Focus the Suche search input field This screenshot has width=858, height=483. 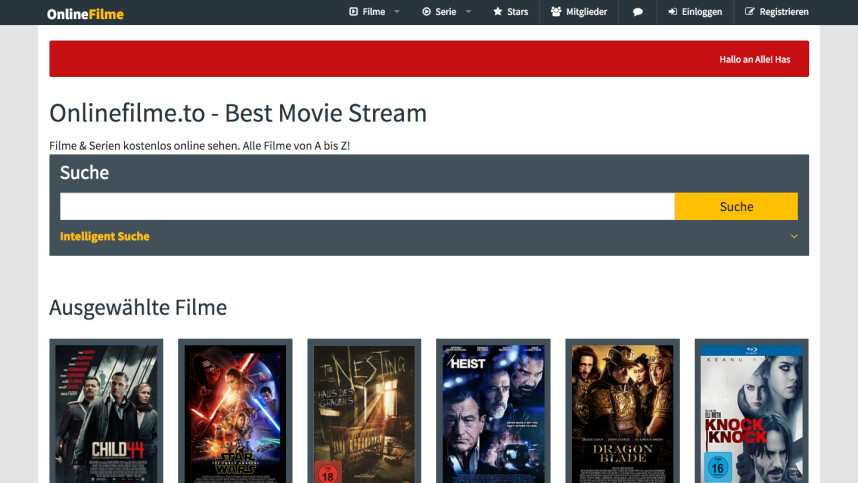pos(367,206)
